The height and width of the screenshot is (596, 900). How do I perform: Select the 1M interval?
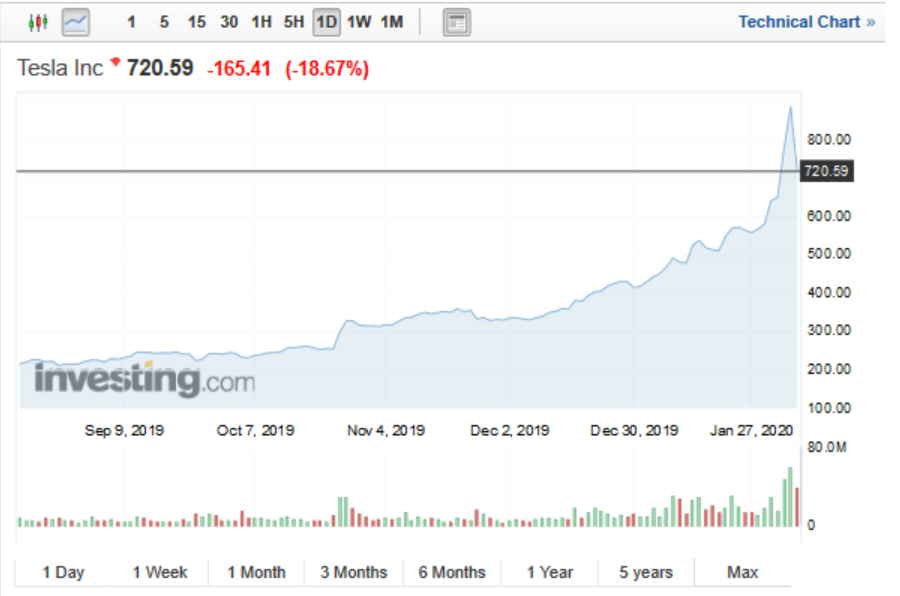[392, 22]
